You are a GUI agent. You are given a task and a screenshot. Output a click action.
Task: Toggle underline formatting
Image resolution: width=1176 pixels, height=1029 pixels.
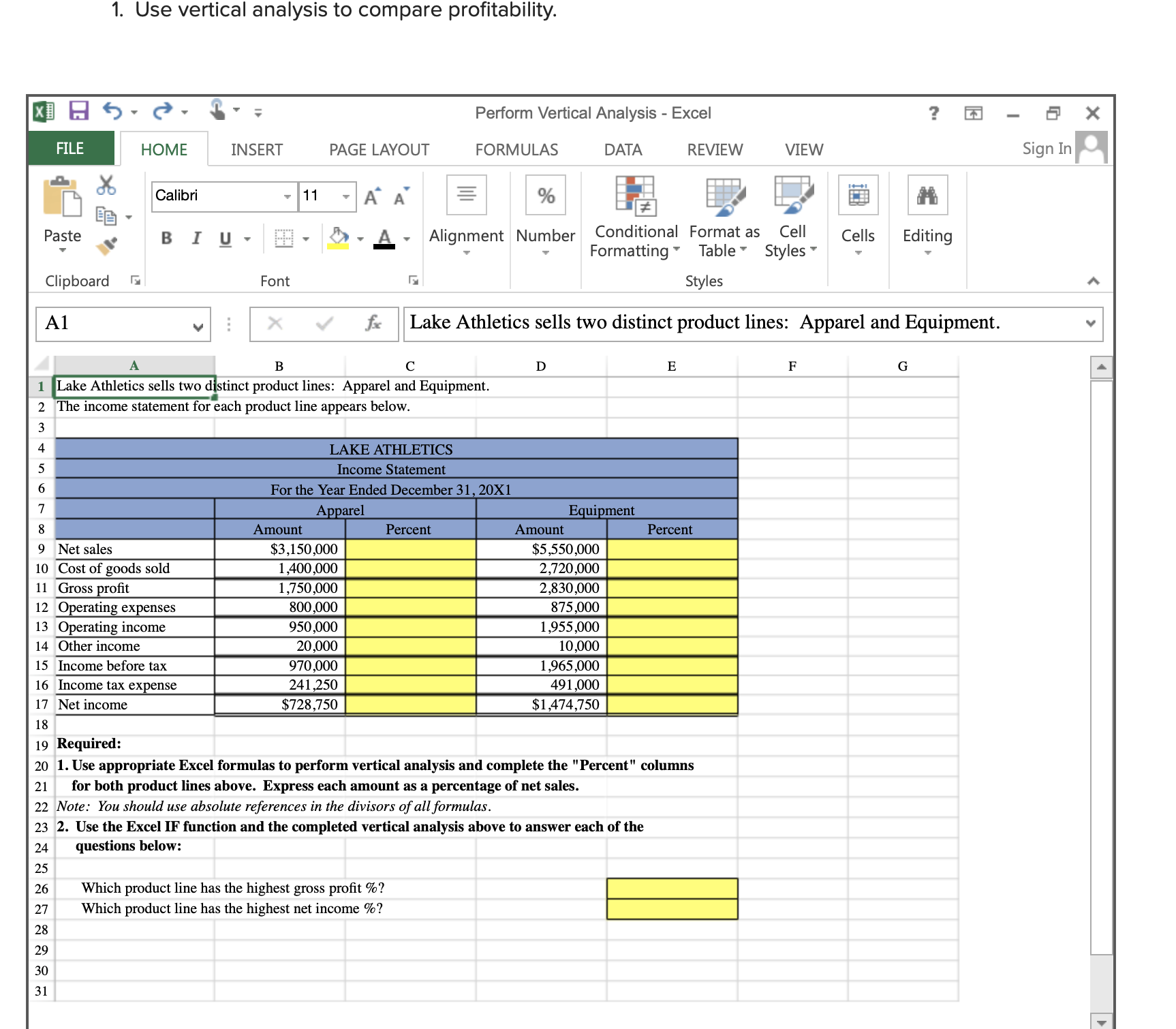[225, 239]
